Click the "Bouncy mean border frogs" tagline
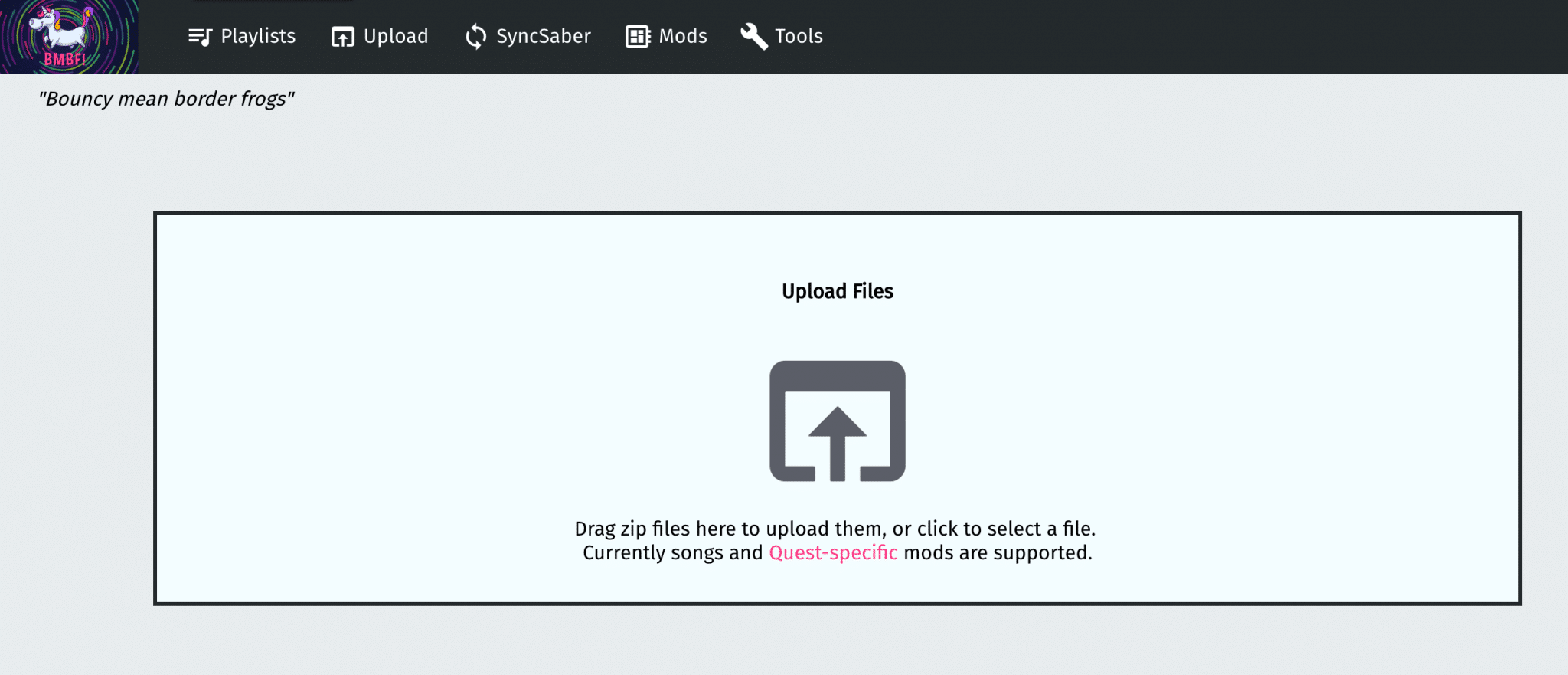The height and width of the screenshot is (675, 1568). coord(166,99)
